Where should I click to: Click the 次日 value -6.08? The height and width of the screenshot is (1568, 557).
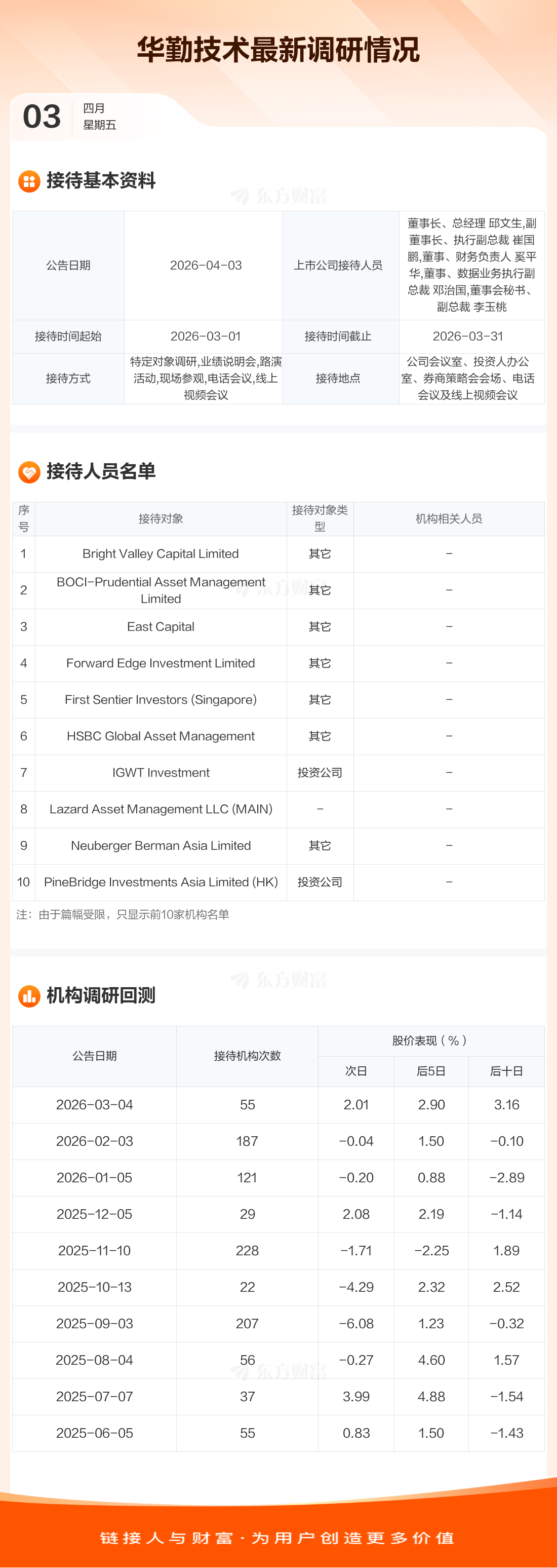[356, 1324]
